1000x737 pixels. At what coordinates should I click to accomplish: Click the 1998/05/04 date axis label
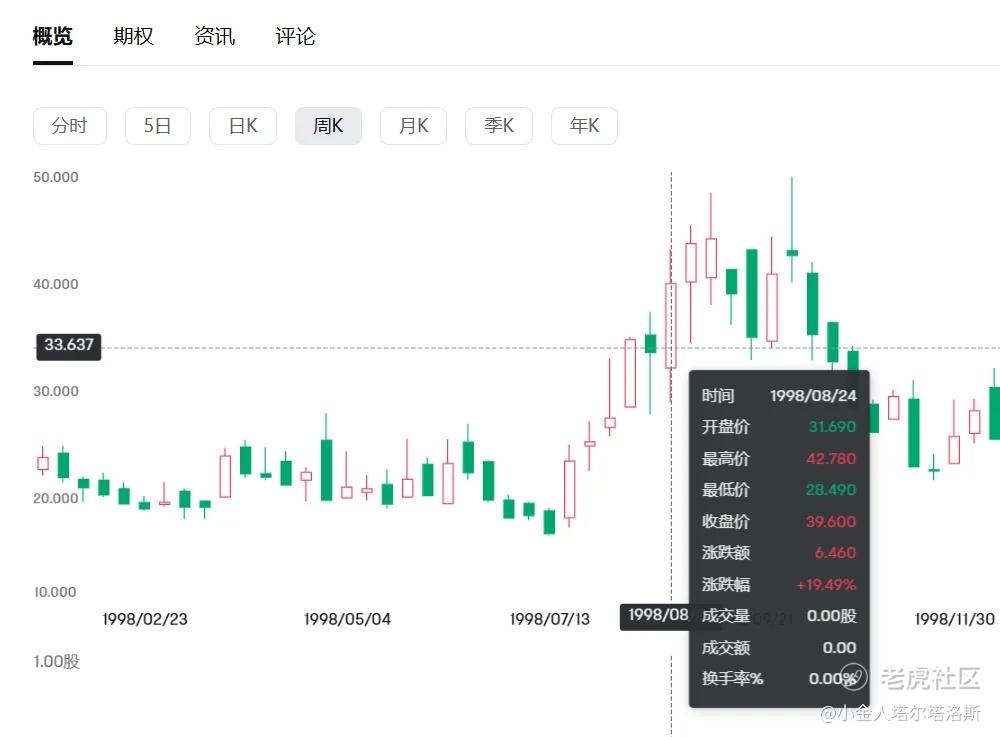point(348,619)
